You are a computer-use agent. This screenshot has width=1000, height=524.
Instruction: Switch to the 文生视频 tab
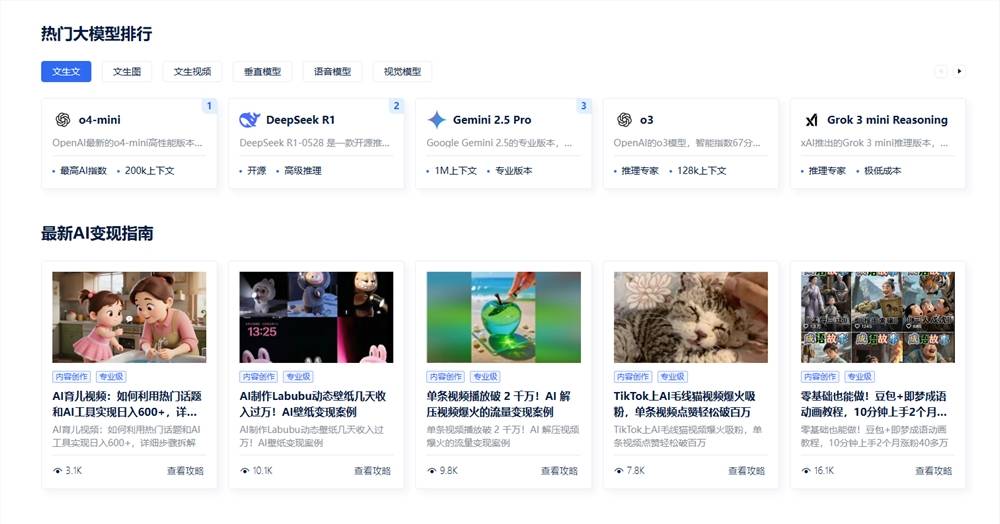(193, 71)
